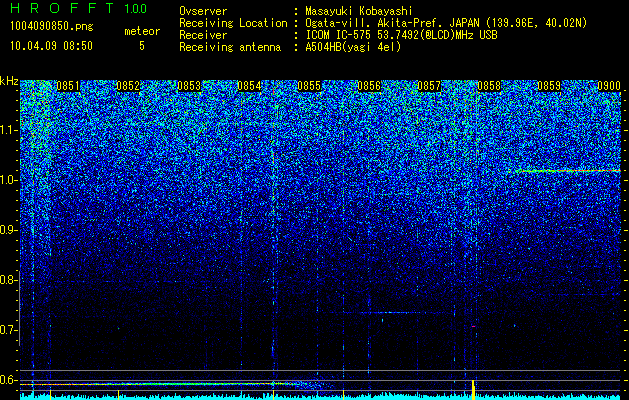Click the 0854 time label
Screen dimensions: 629x400
point(249,86)
